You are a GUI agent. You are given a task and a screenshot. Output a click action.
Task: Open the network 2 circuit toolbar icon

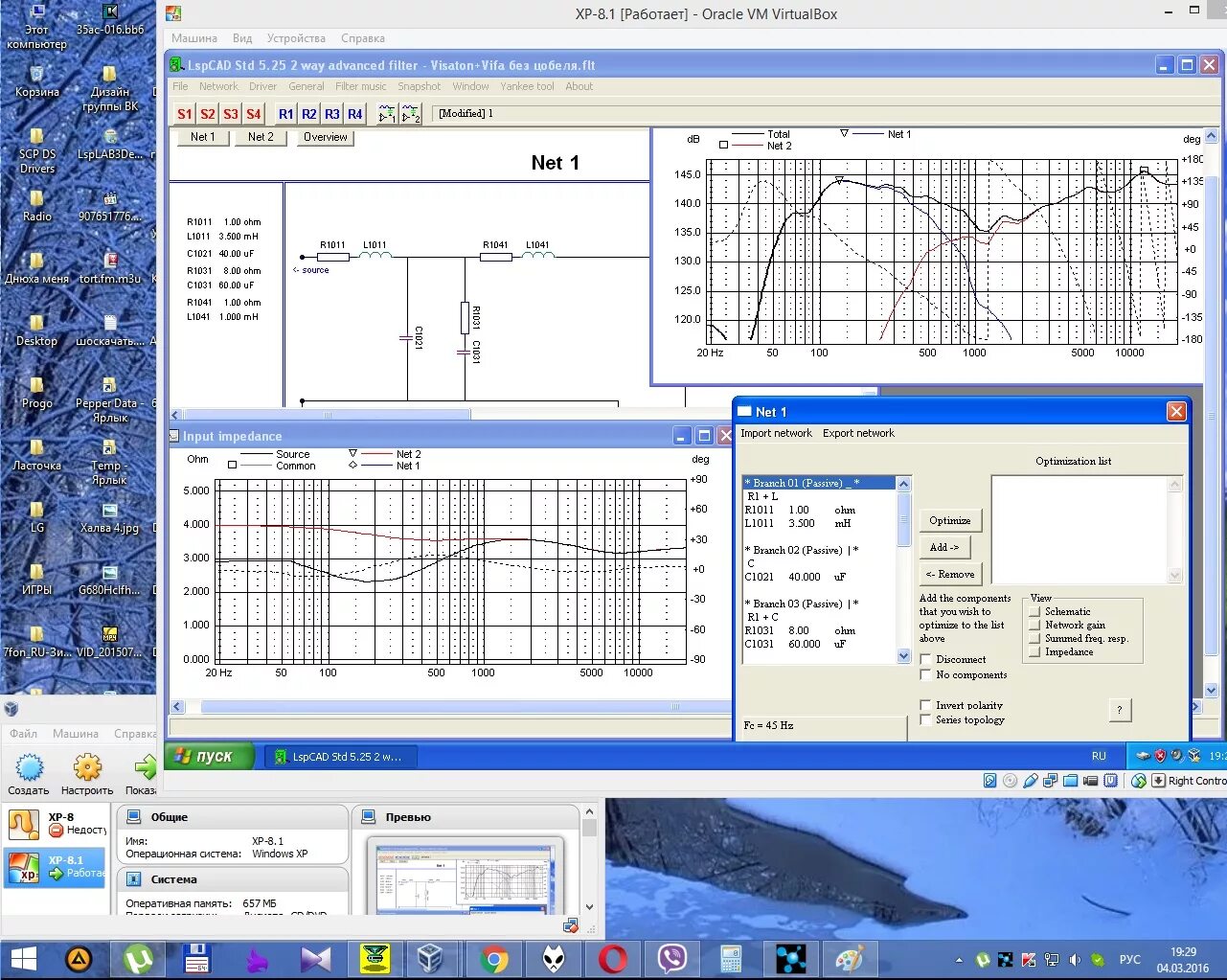[411, 114]
